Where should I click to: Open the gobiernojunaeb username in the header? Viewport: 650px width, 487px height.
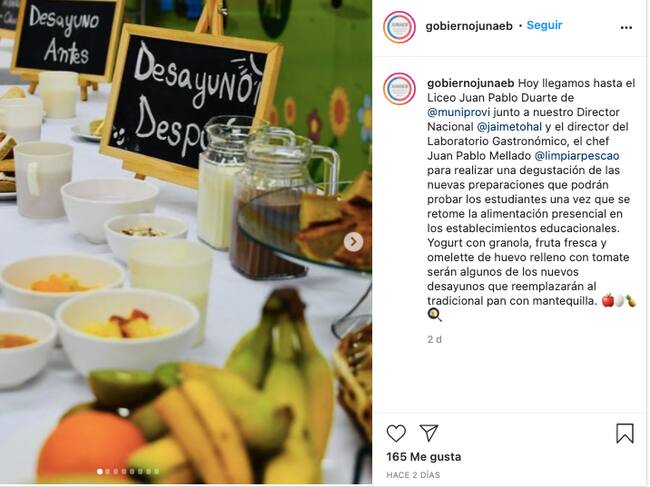click(x=469, y=26)
